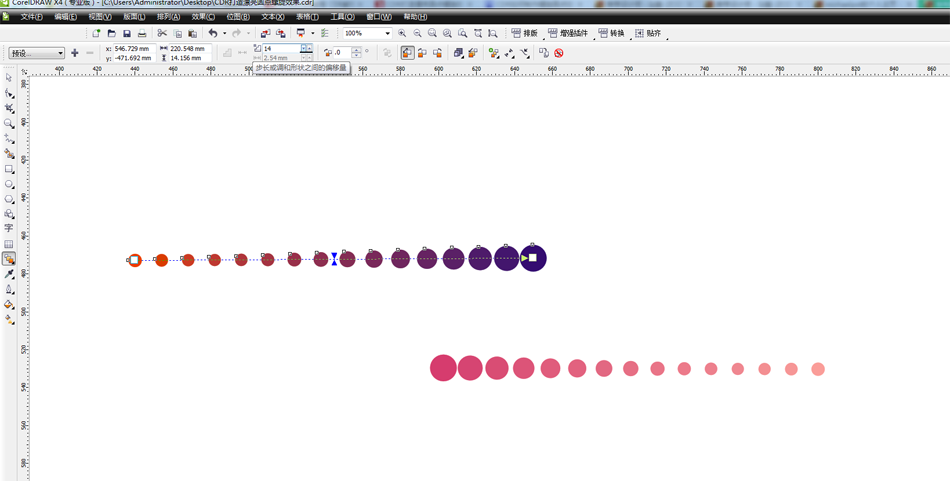Select the Ellipse tool
This screenshot has width=950, height=481.
[9, 184]
